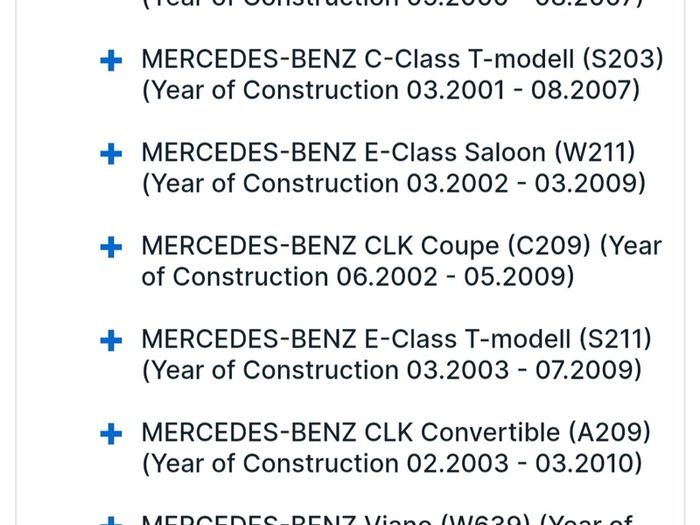Click the (W211) model code text
This screenshot has height=525, width=700.
coord(595,153)
